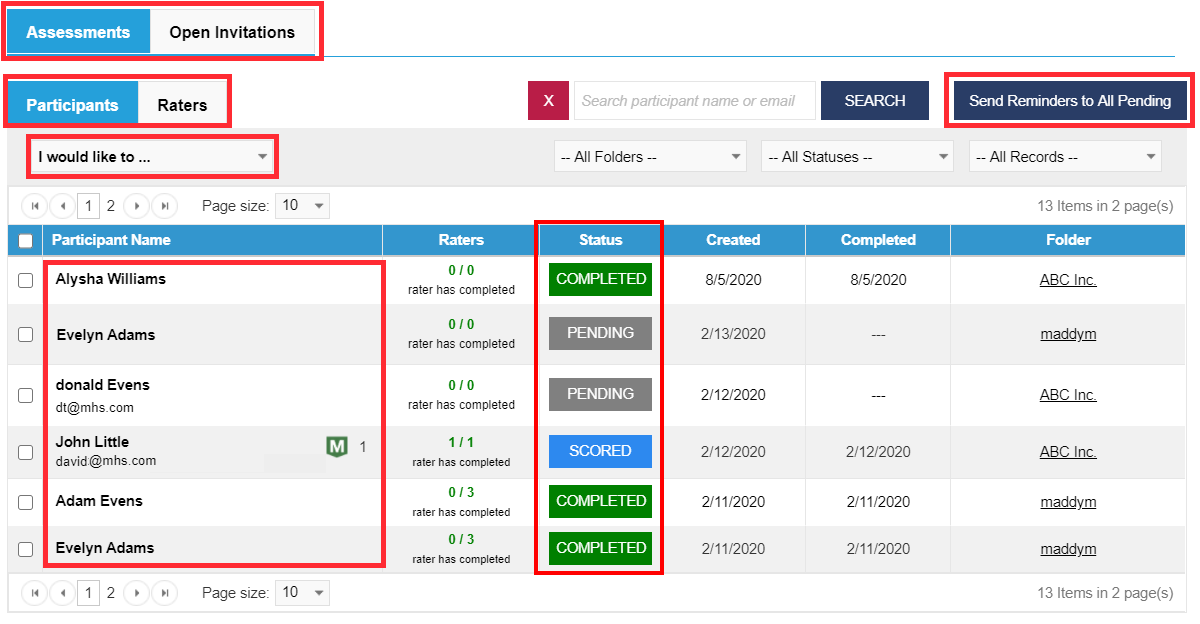Focus the participant search input field
Screen dimensions: 1200x624
point(695,101)
